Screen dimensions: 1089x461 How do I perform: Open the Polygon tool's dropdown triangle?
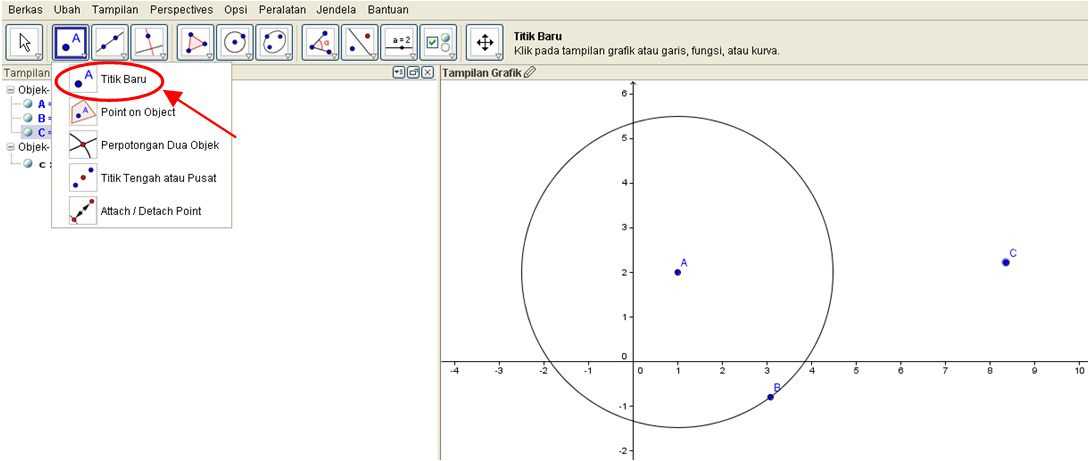pyautogui.click(x=209, y=56)
